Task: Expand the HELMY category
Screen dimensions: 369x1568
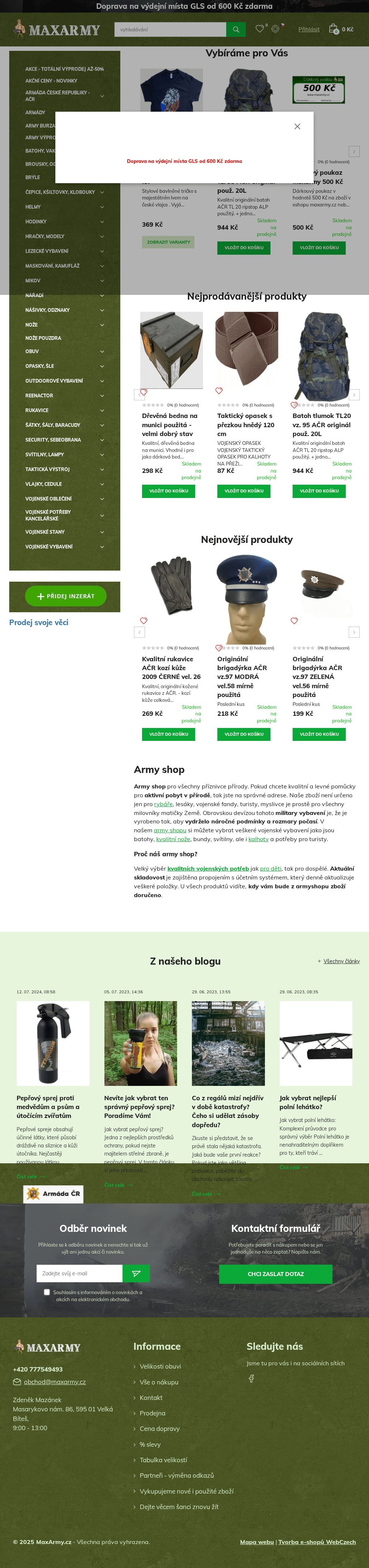Action: (102, 207)
